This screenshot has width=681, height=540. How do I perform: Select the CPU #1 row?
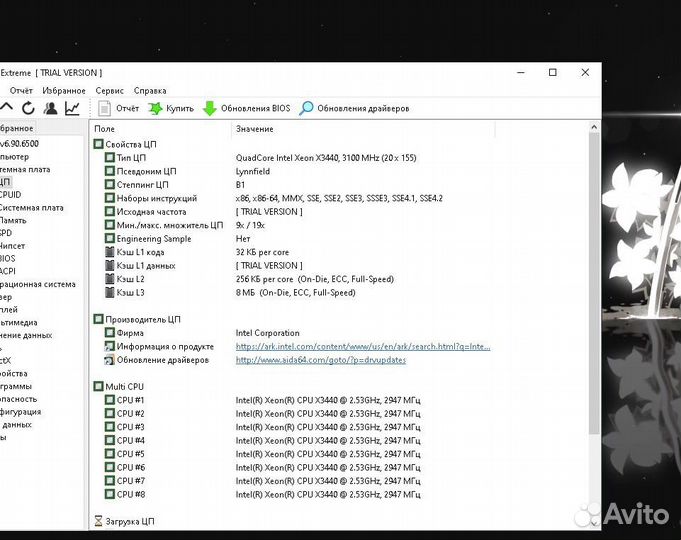coord(130,400)
